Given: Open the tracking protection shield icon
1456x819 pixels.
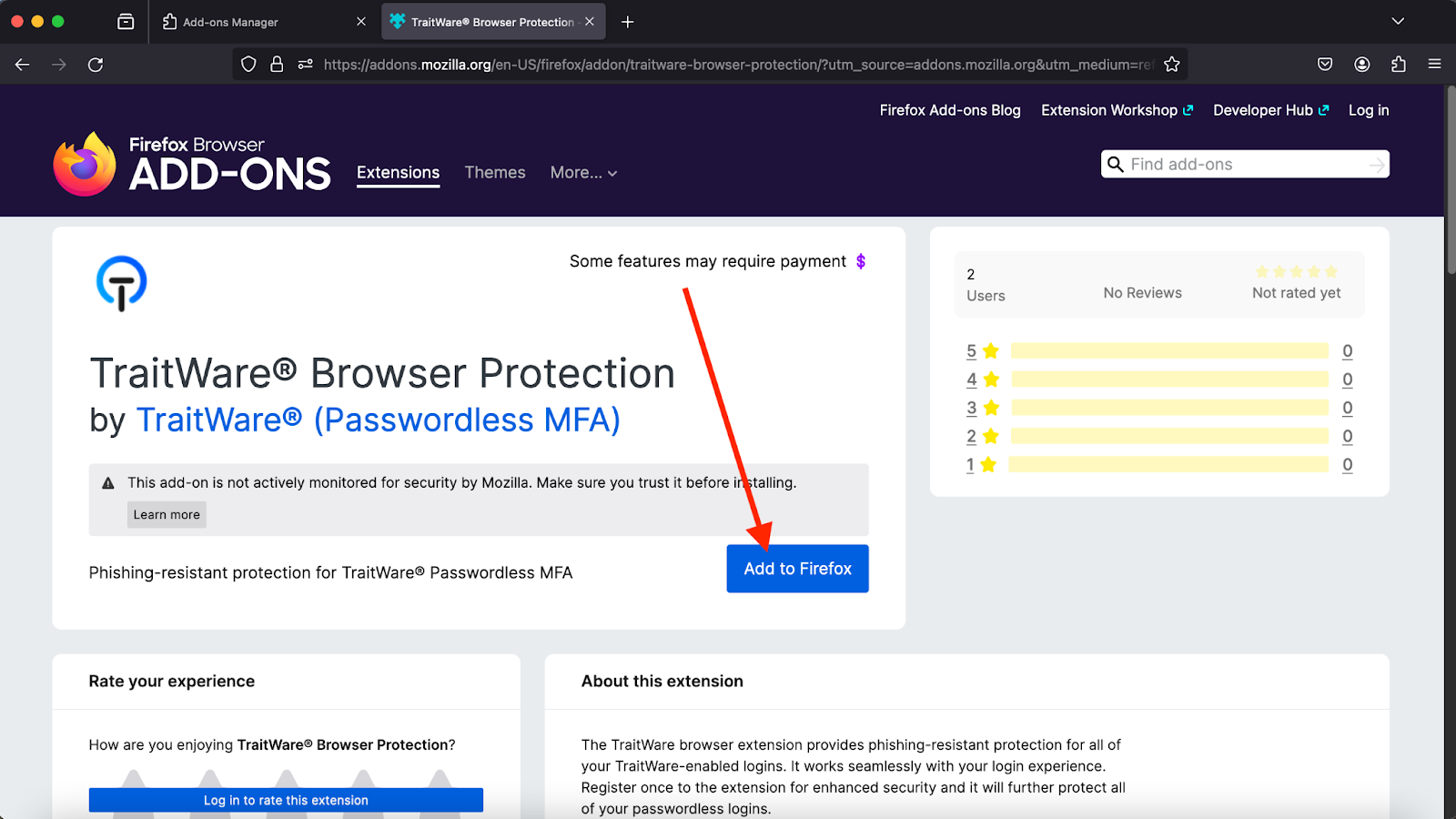Looking at the screenshot, I should click(248, 65).
